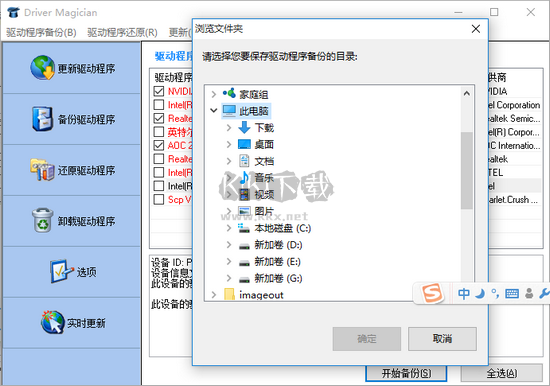Image resolution: width=550 pixels, height=386 pixels.
Task: Click the Pictures (图片) icon in tree
Action: (x=244, y=211)
